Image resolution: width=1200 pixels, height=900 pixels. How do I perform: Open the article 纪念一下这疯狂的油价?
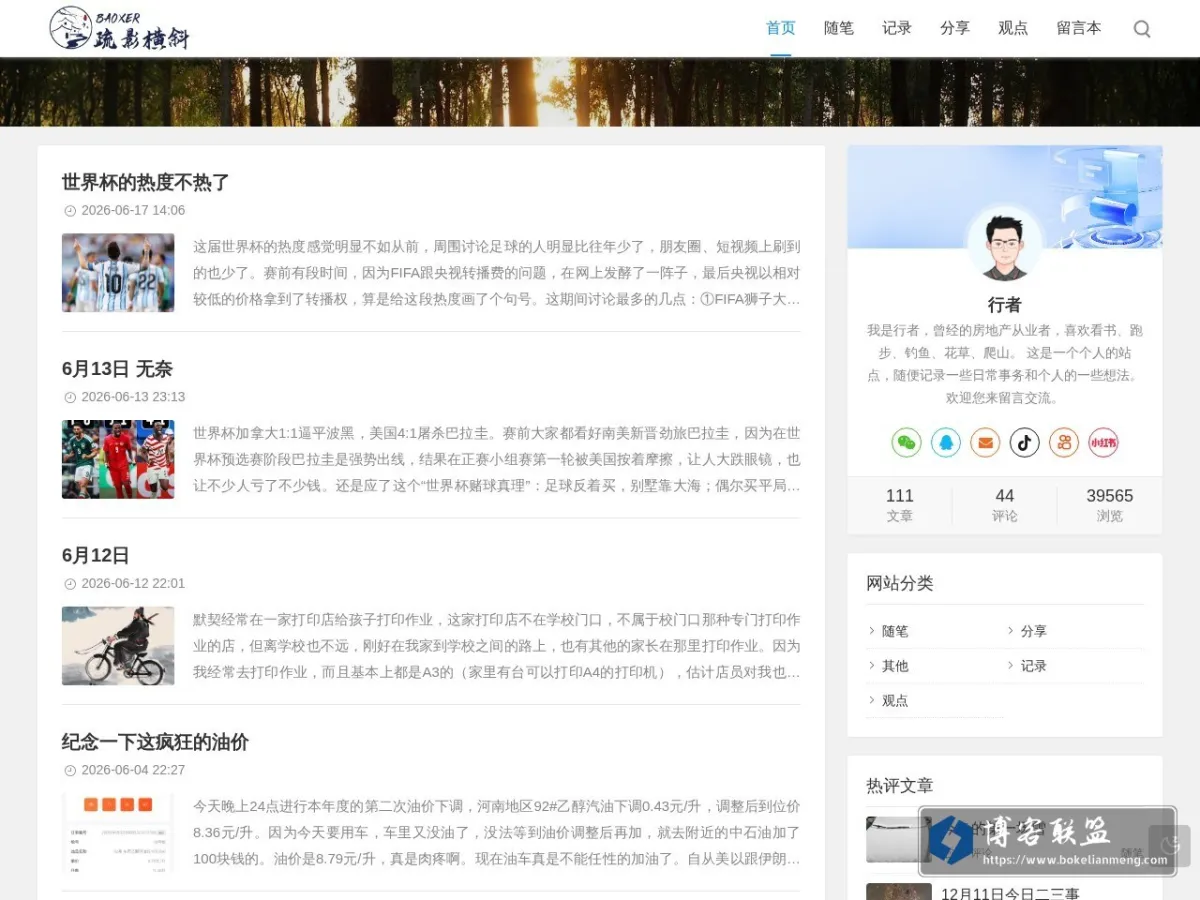pos(155,742)
